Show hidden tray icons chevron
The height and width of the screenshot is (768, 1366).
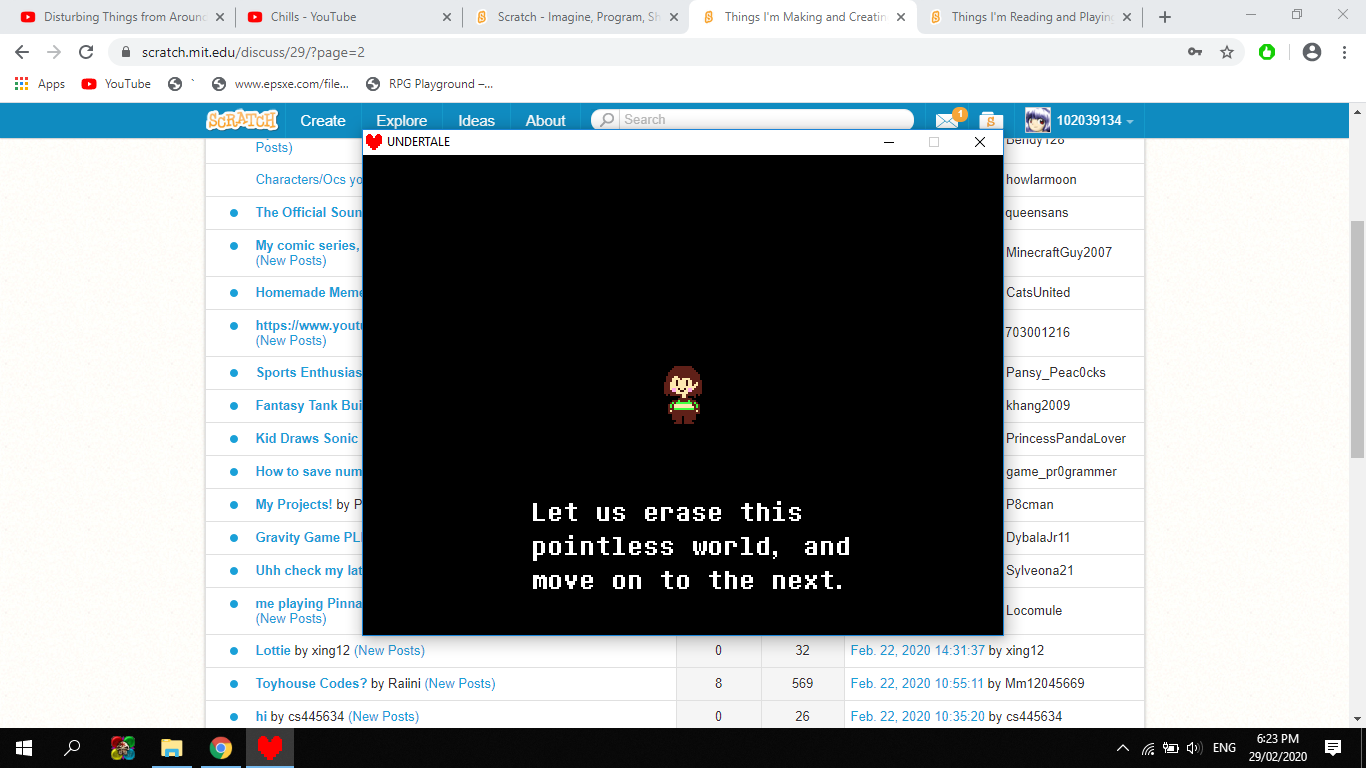(1122, 748)
